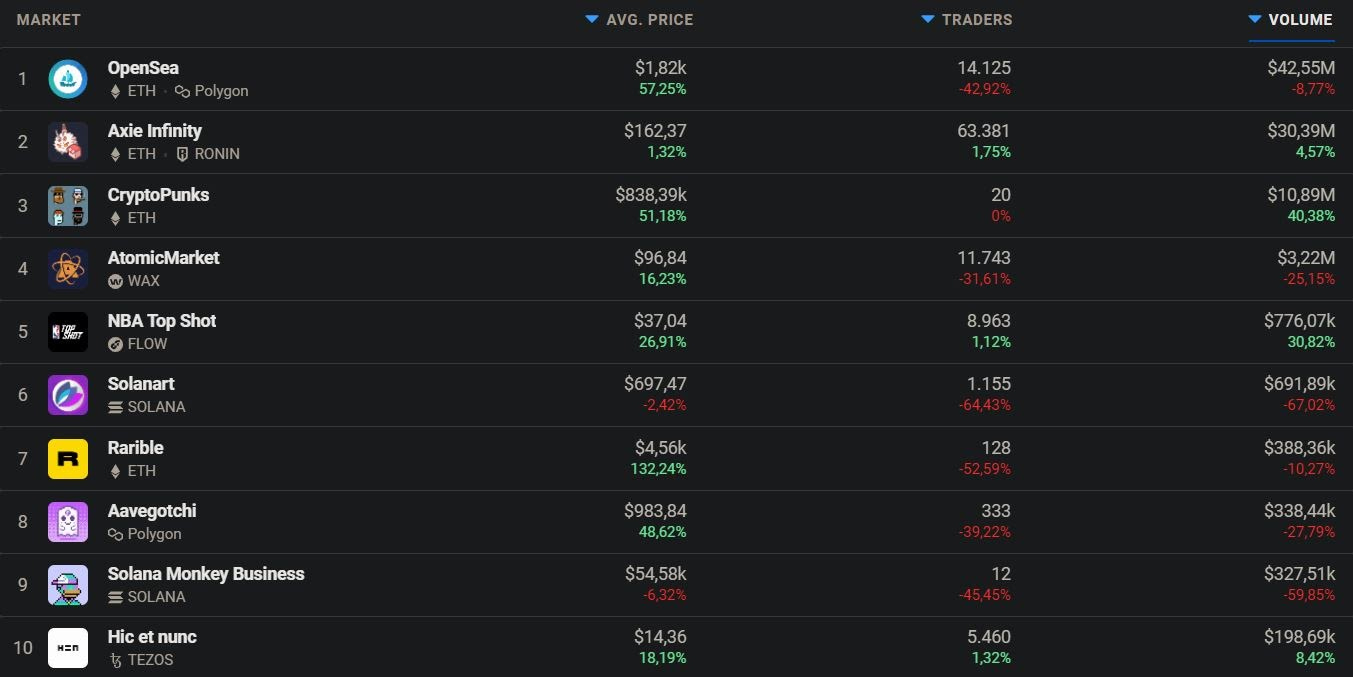Click the RONIN chain icon under Axie Infinity
Image resolution: width=1353 pixels, height=677 pixels.
point(182,154)
